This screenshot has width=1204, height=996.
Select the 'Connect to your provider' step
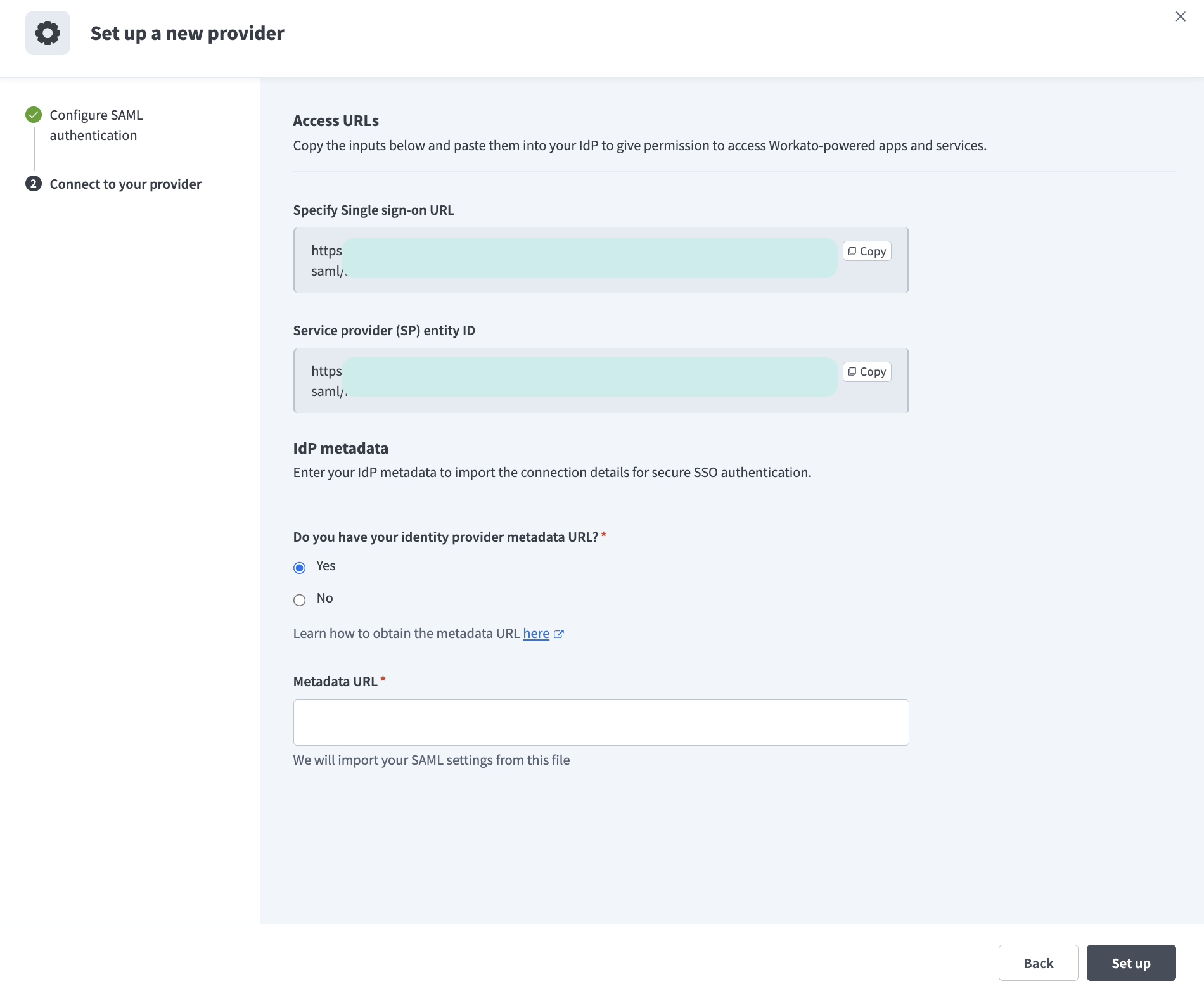point(125,184)
